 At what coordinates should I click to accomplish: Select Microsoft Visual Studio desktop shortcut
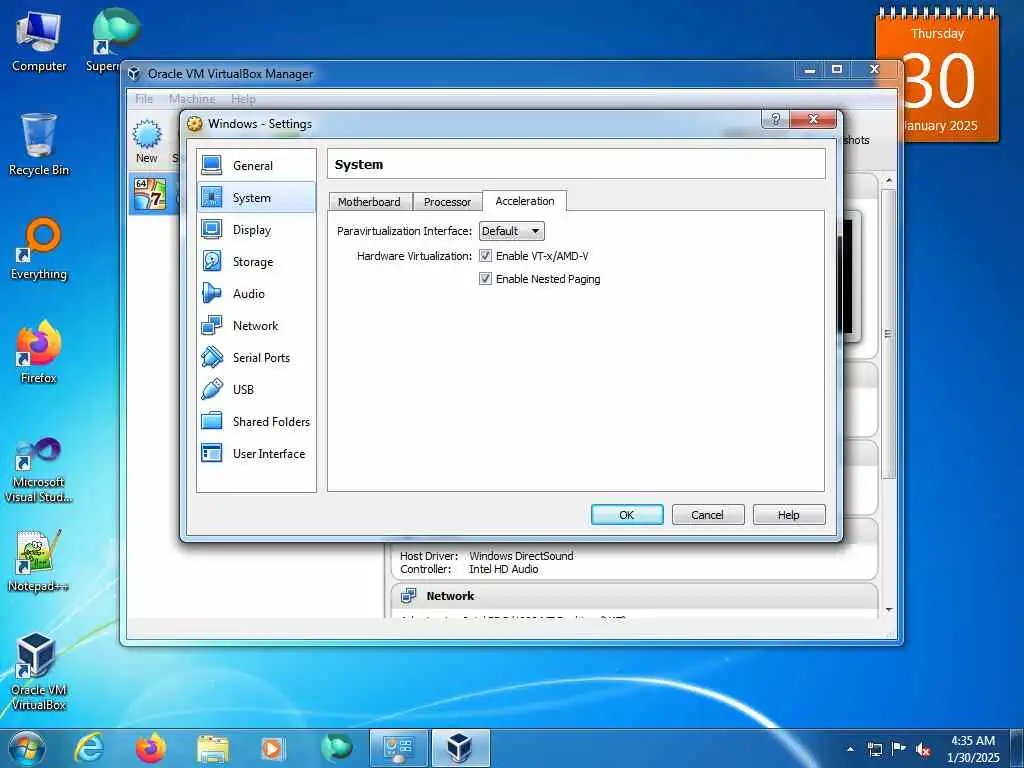(39, 470)
